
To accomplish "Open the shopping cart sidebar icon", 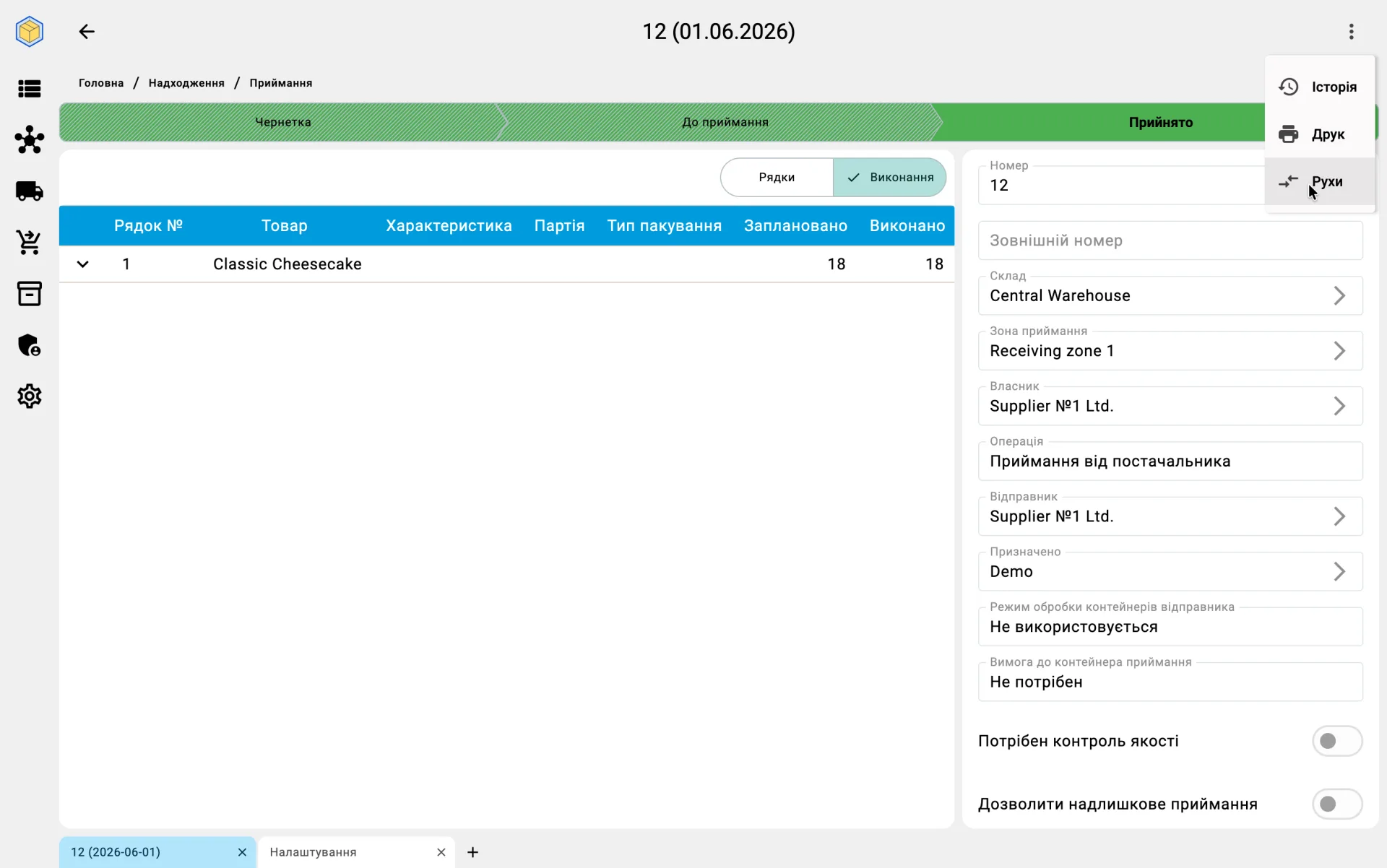I will click(x=30, y=243).
